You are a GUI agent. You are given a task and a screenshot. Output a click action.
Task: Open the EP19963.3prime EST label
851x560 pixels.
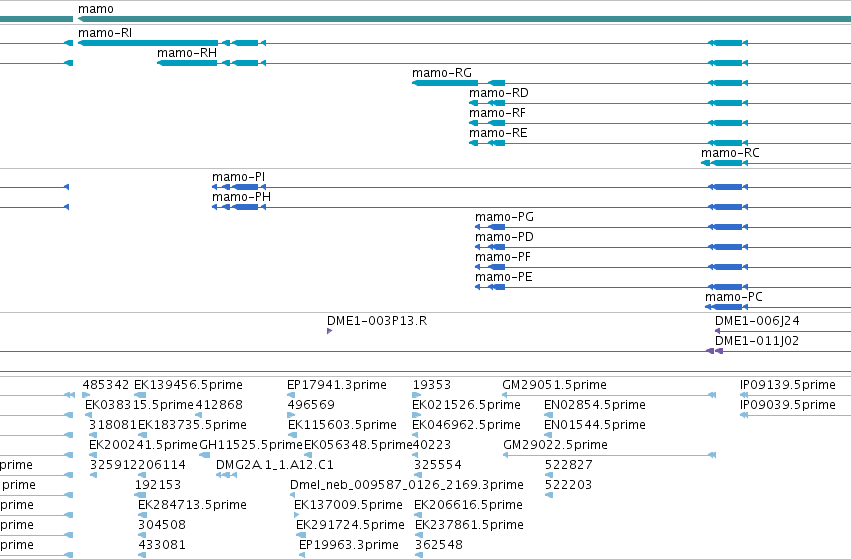click(x=349, y=545)
